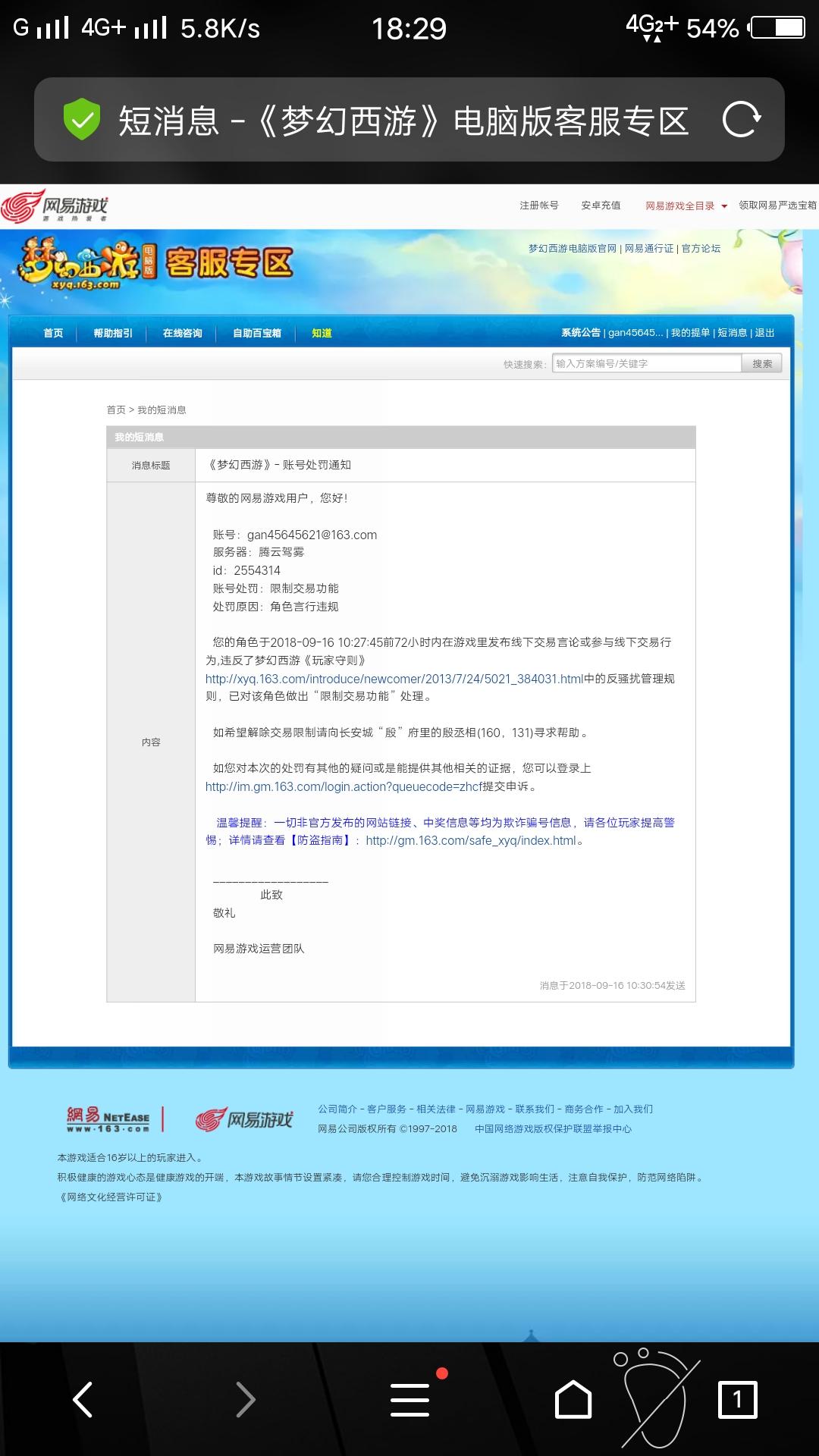Open the browser menu icon
Image resolution: width=819 pixels, height=1456 pixels.
click(x=410, y=1399)
